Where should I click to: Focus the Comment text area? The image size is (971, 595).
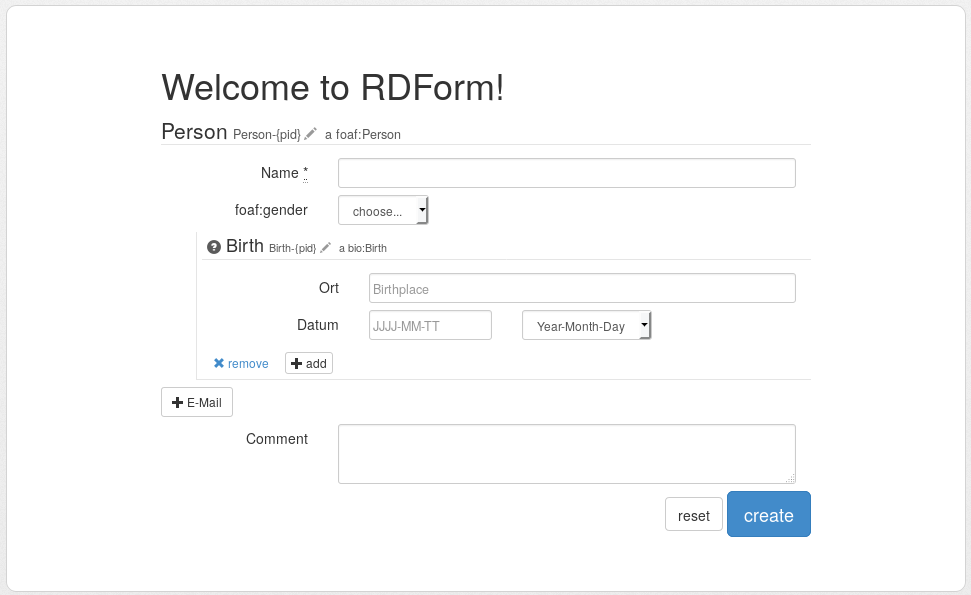coord(567,454)
